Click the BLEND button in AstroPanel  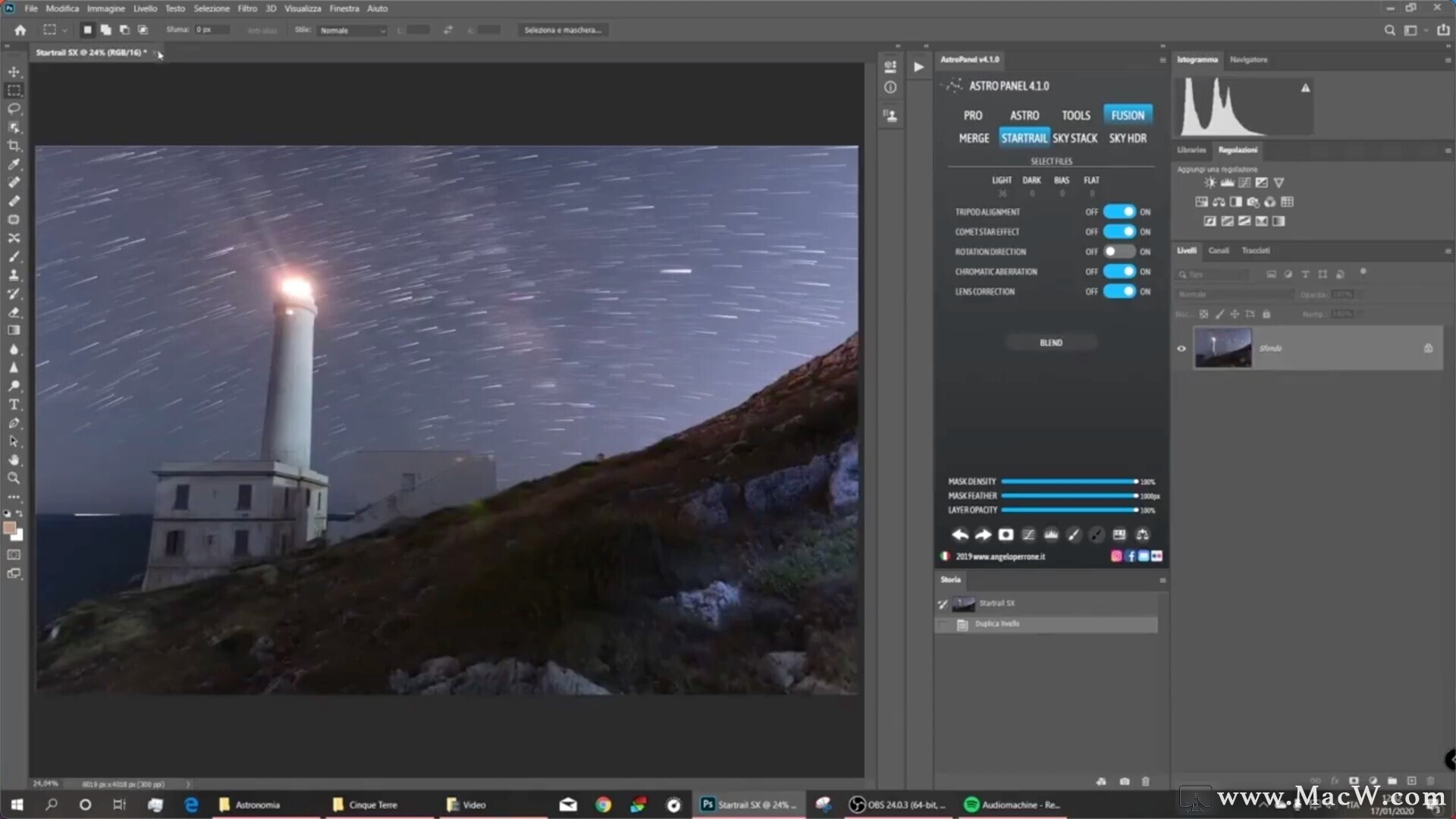1051,342
